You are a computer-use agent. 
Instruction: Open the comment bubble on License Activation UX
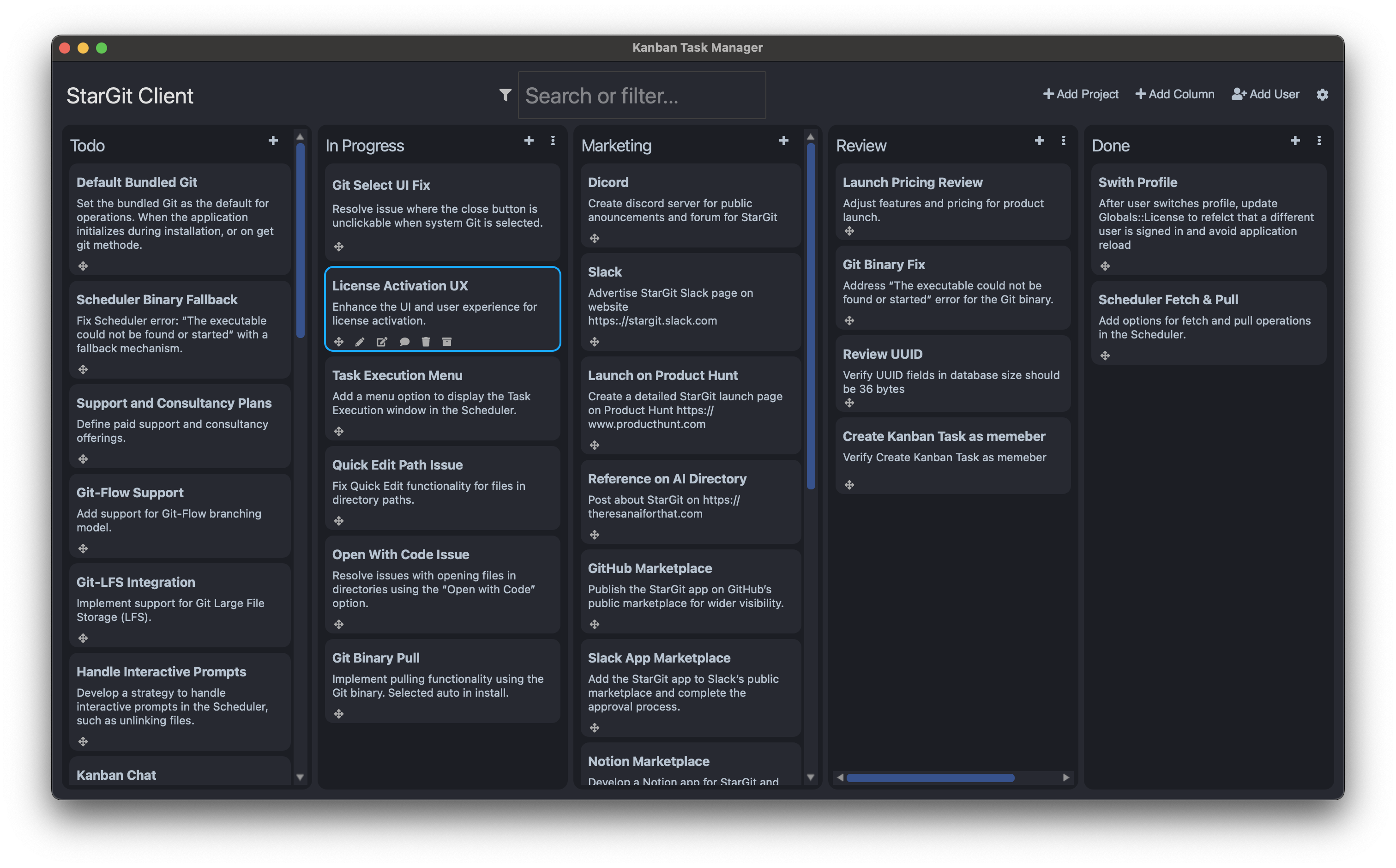point(405,342)
